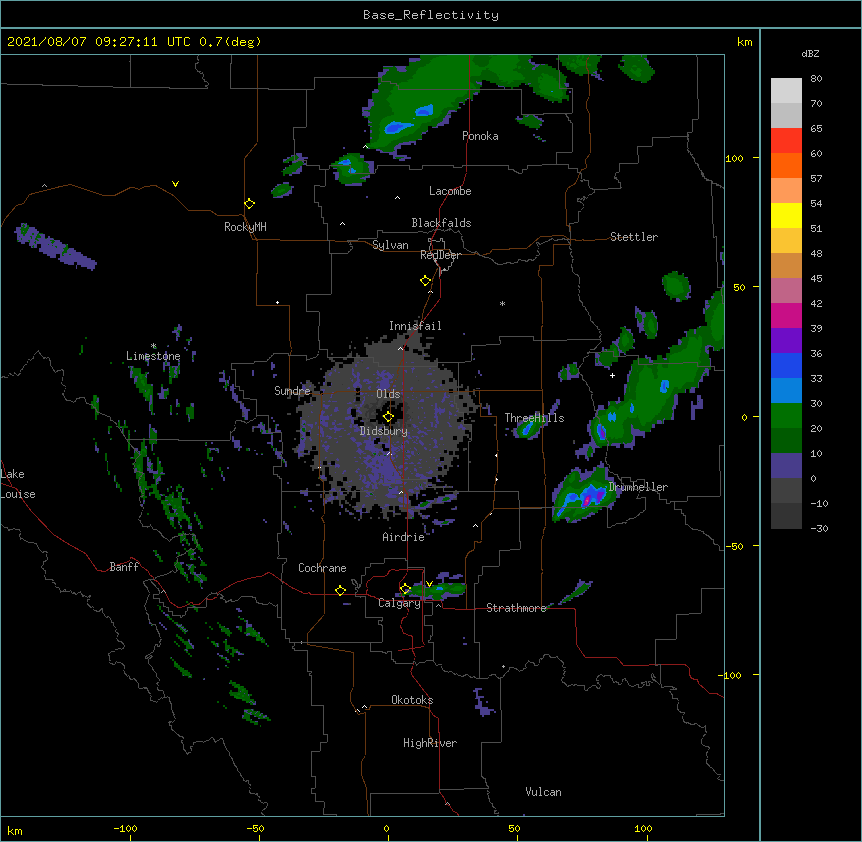Click the km unit label at top right

[744, 42]
